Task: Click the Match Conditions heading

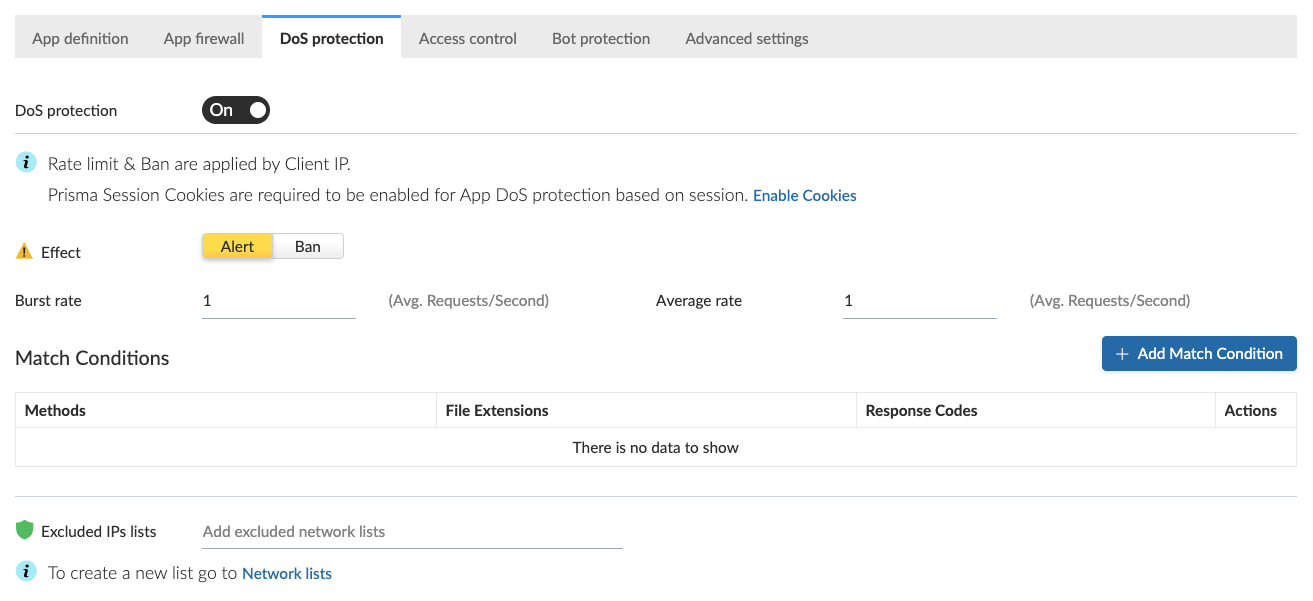Action: click(x=92, y=358)
